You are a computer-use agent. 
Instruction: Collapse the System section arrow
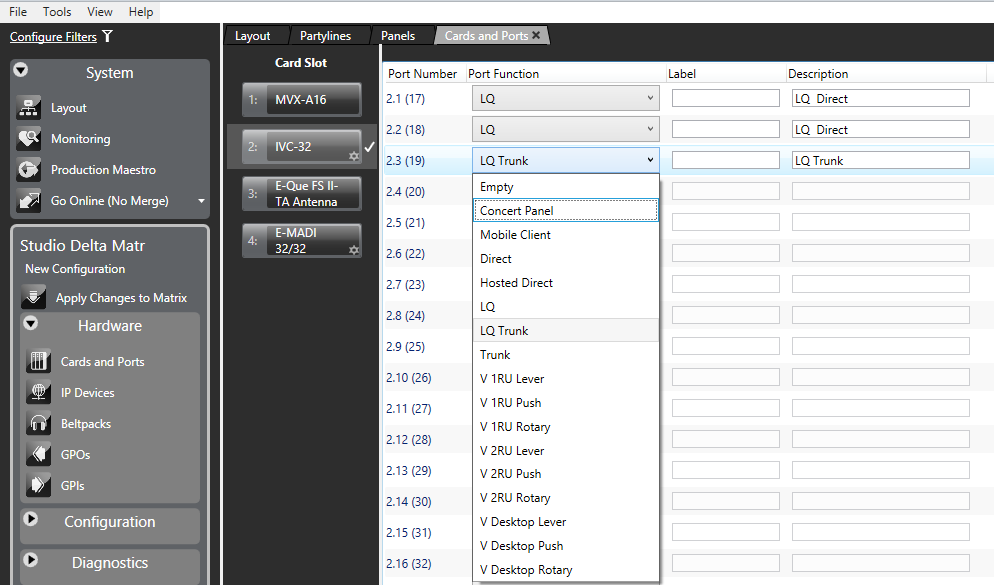pos(21,71)
